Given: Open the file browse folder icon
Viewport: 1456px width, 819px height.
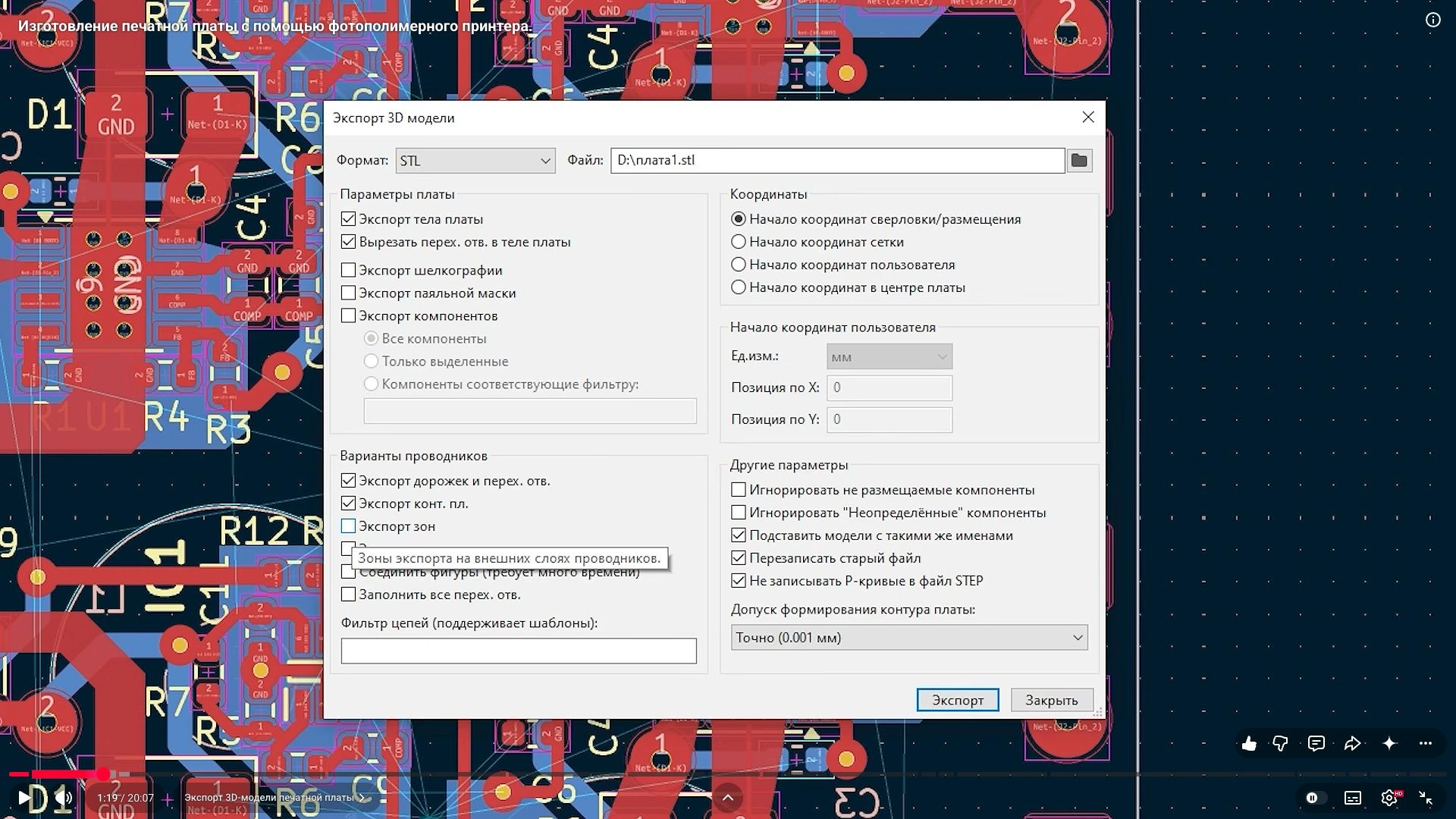Looking at the screenshot, I should point(1079,160).
